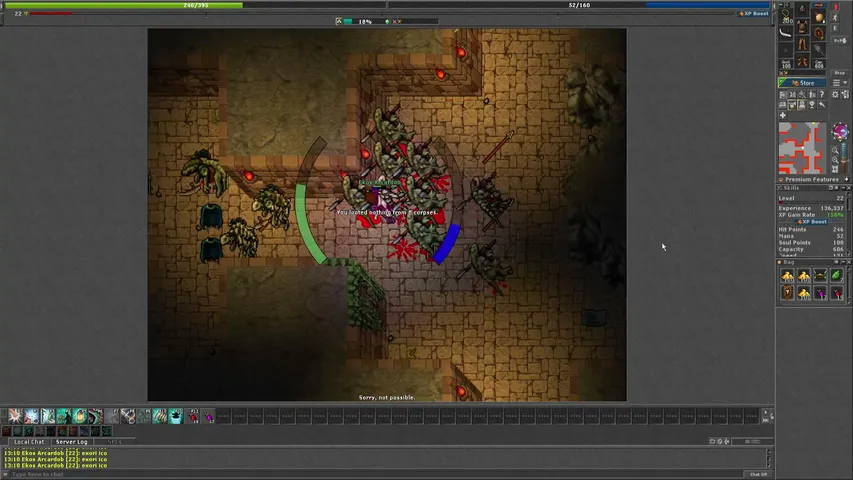Click the plus icon below widget buttons
Screen dimensions: 853x480
point(783,115)
